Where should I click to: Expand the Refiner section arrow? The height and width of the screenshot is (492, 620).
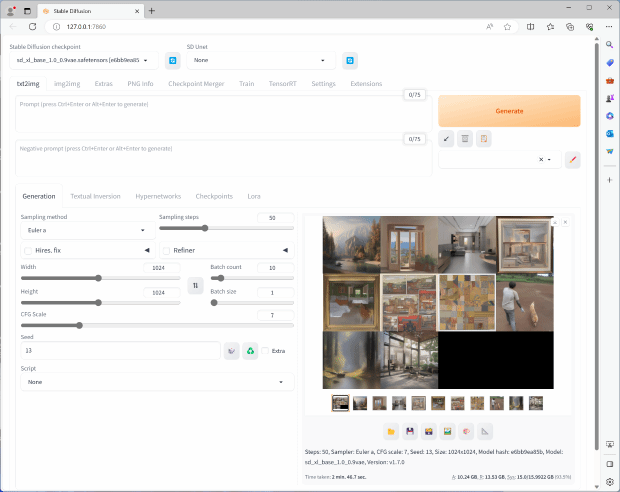pyautogui.click(x=285, y=250)
